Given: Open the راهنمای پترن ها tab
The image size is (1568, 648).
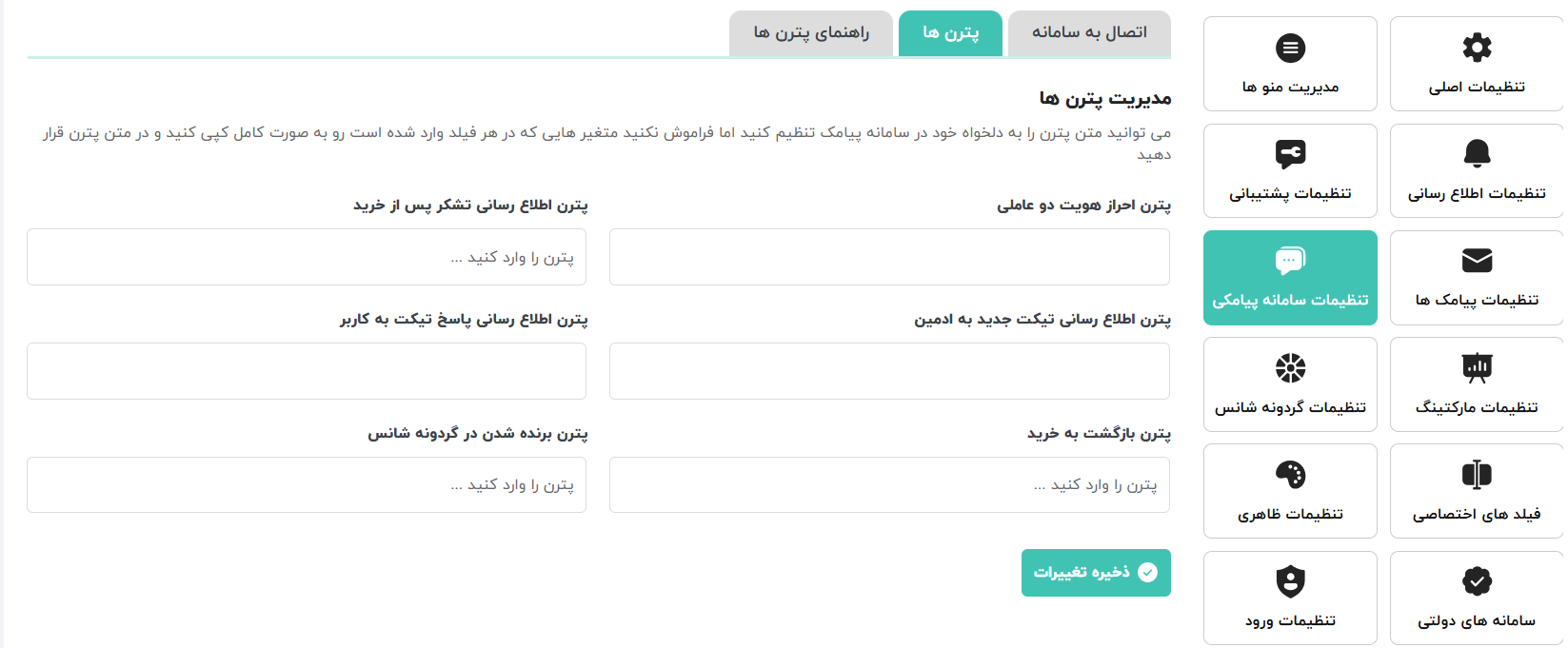Looking at the screenshot, I should (811, 33).
